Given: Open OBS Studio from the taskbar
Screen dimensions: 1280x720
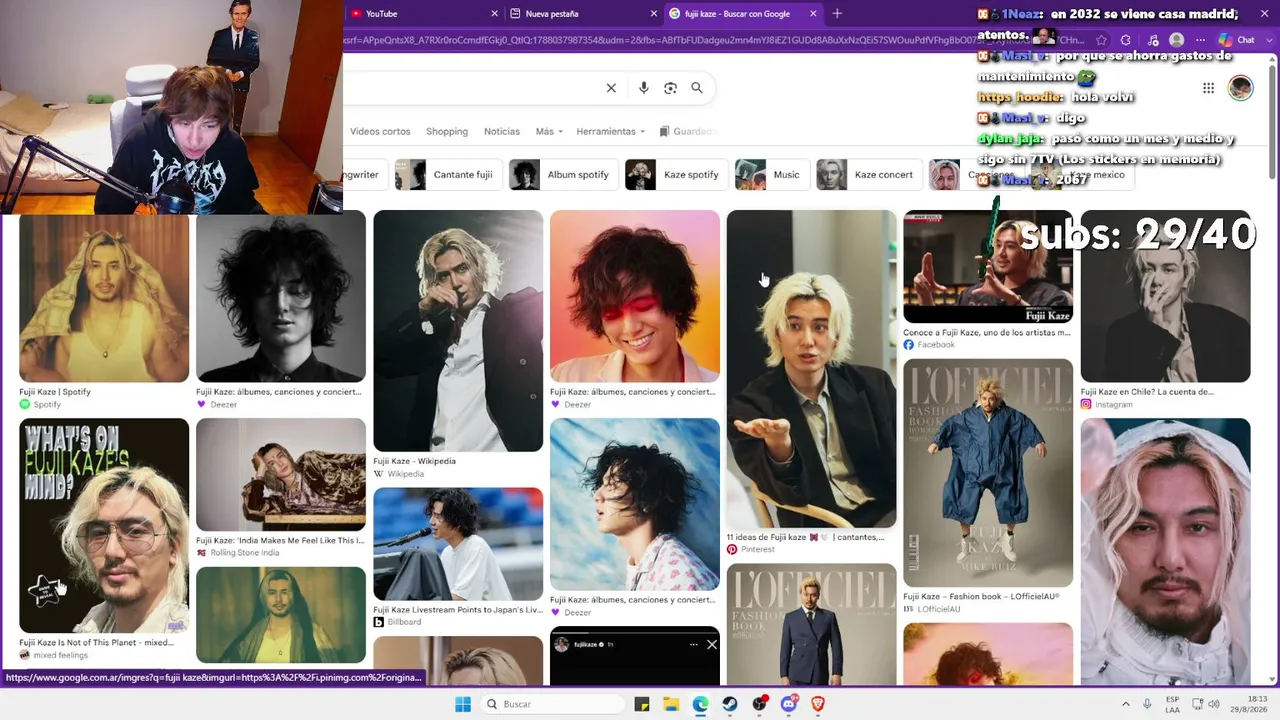Looking at the screenshot, I should 760,704.
